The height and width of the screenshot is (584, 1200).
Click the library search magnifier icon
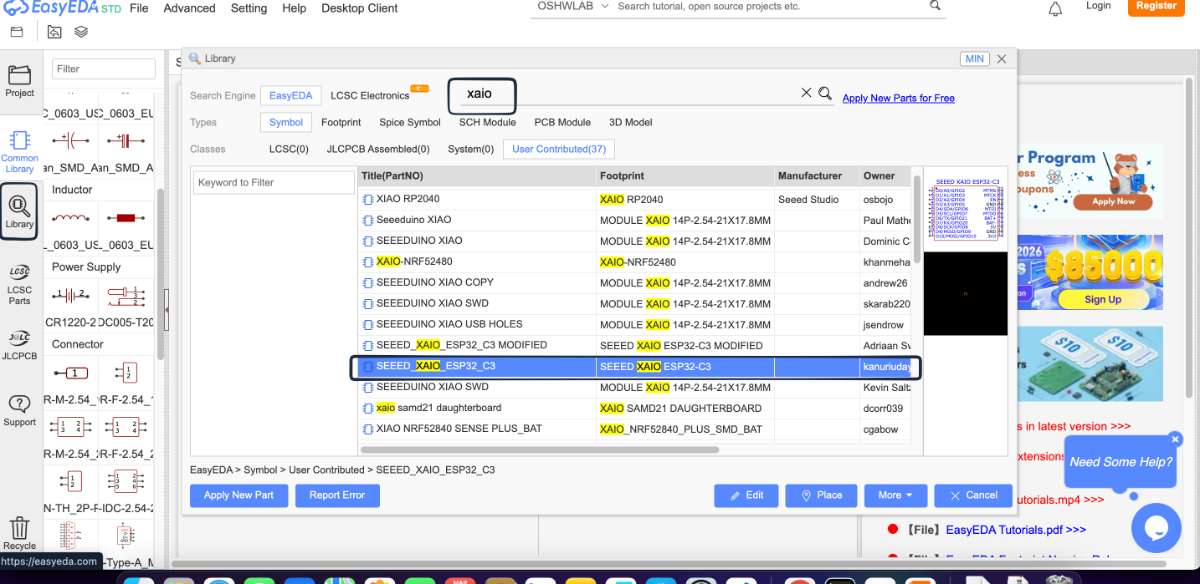pyautogui.click(x=825, y=93)
